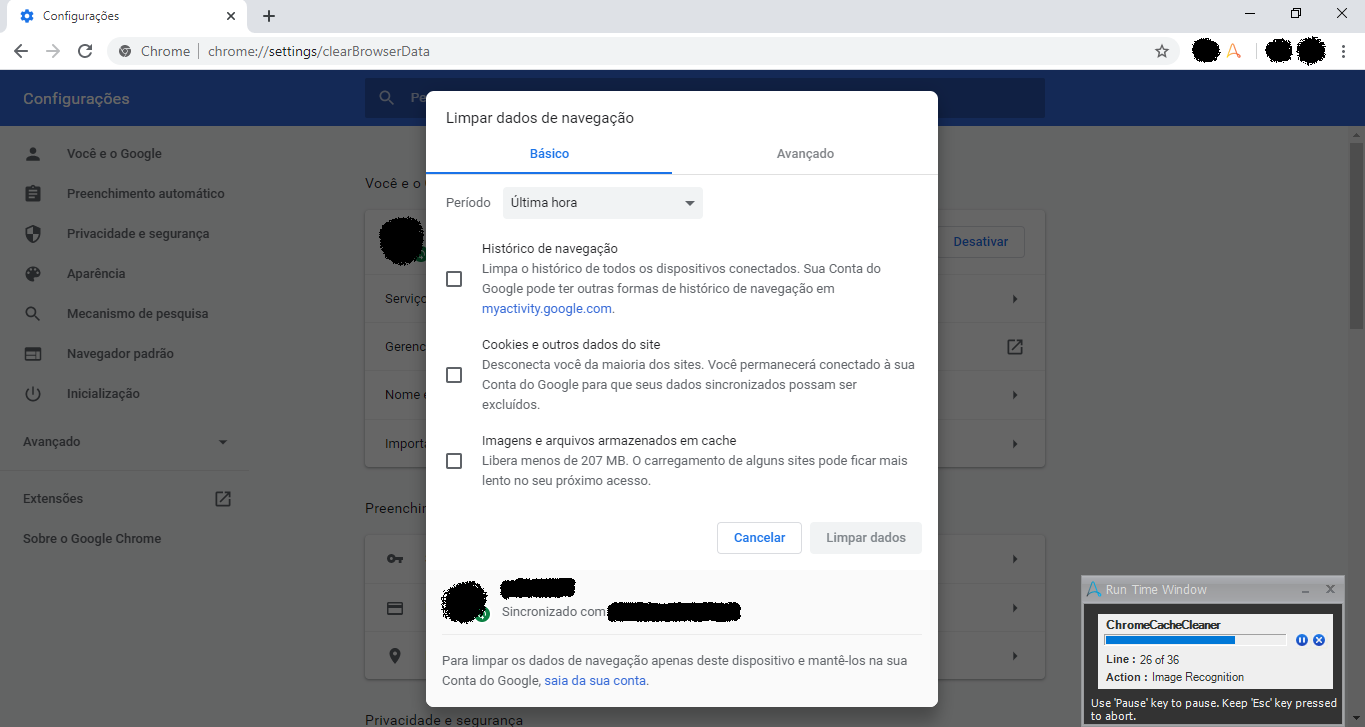
Task: Click the Limpar dados de navegação dialog title
Action: pos(540,118)
